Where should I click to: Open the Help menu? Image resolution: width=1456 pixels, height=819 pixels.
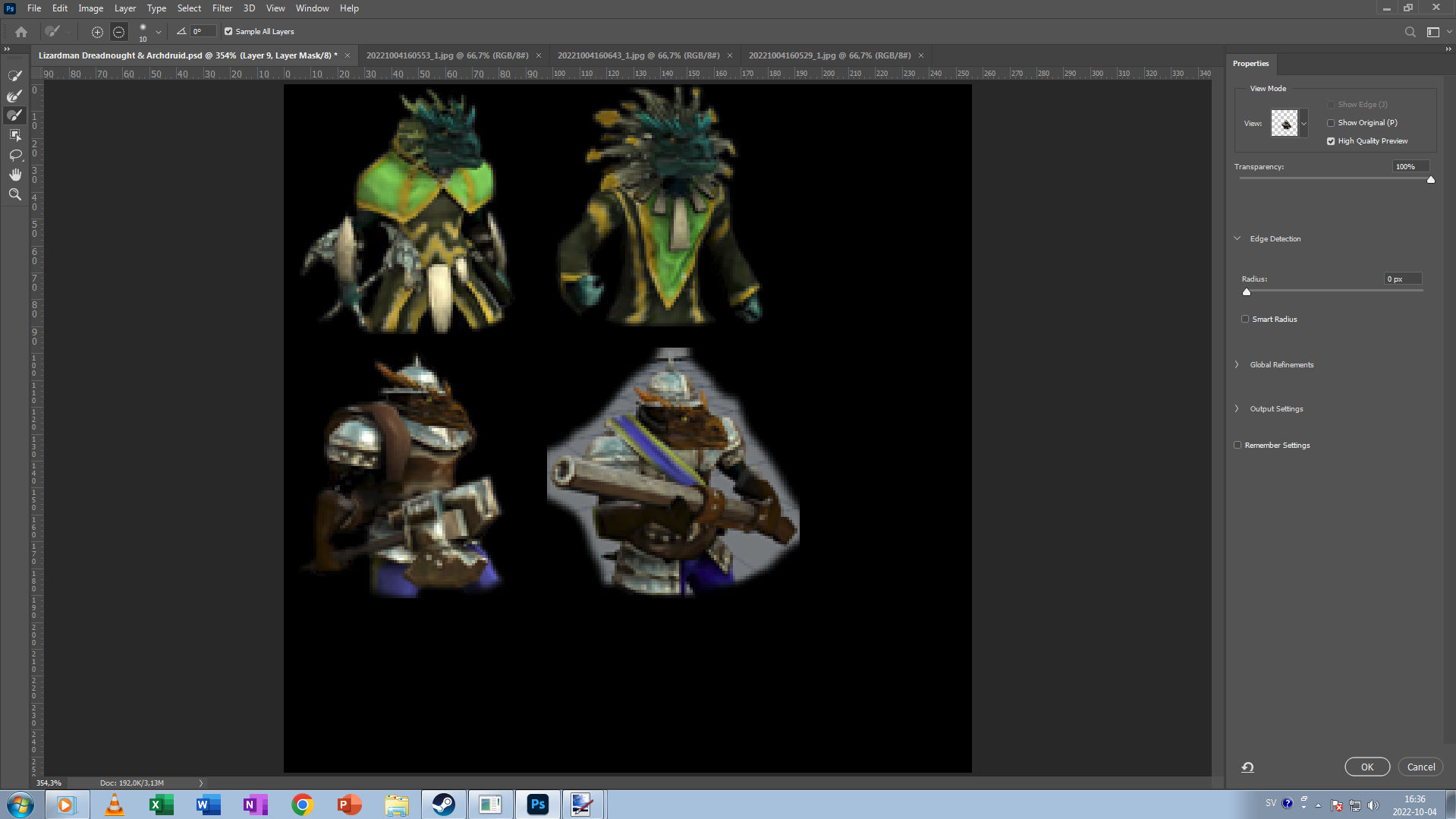349,8
